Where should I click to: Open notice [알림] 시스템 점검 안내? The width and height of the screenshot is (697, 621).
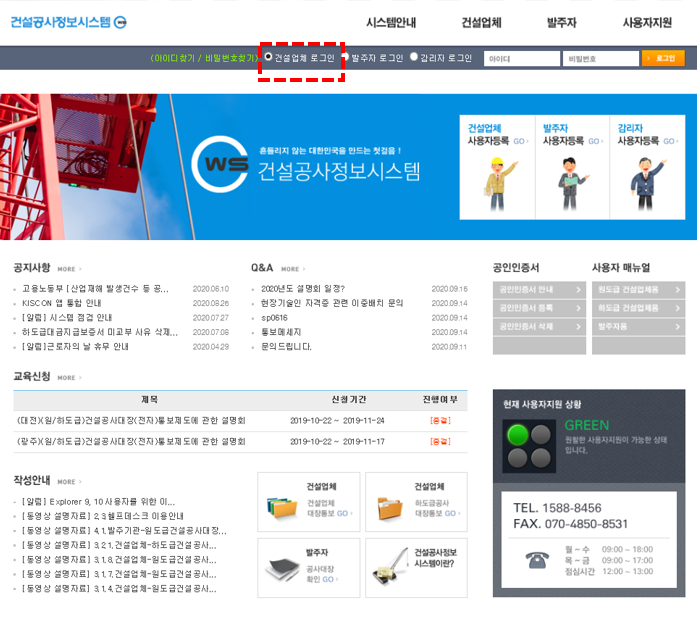click(67, 318)
